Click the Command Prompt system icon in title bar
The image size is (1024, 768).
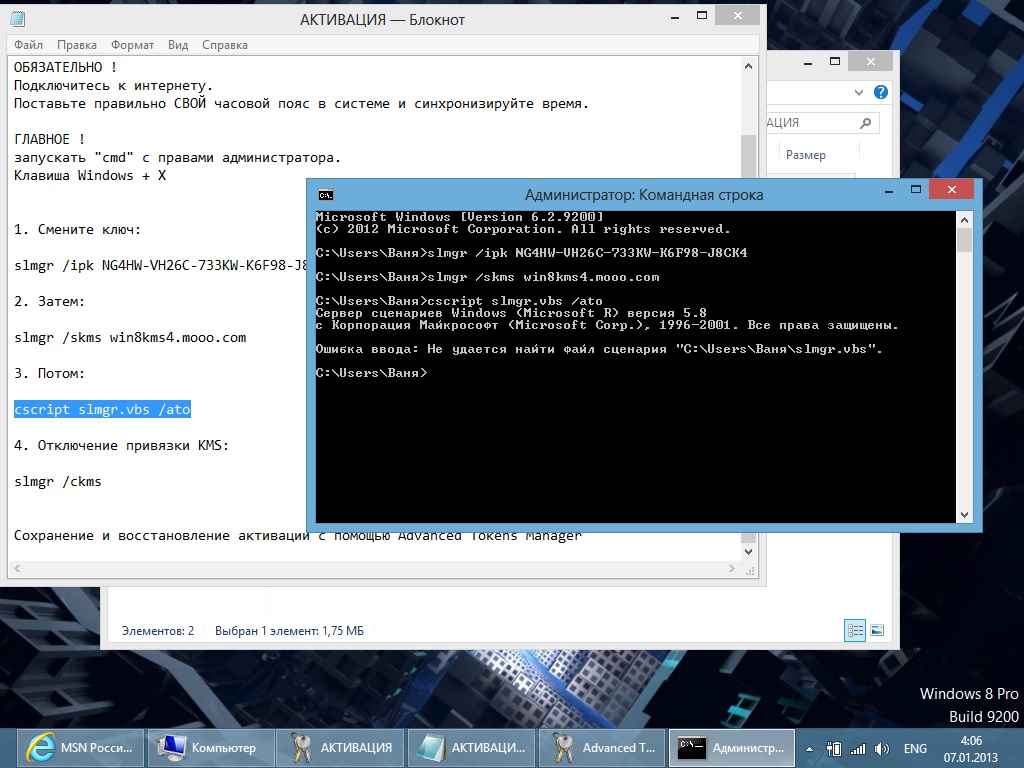point(325,195)
